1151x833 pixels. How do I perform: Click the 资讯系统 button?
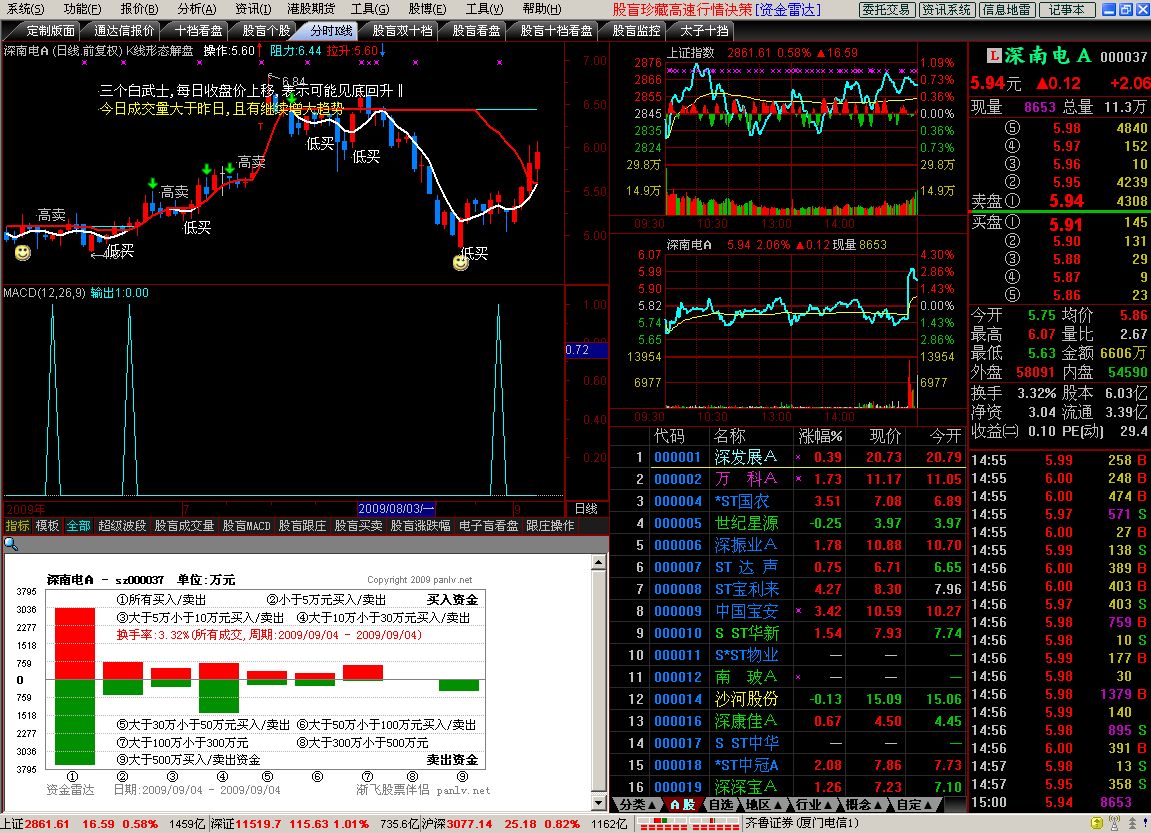(x=947, y=10)
